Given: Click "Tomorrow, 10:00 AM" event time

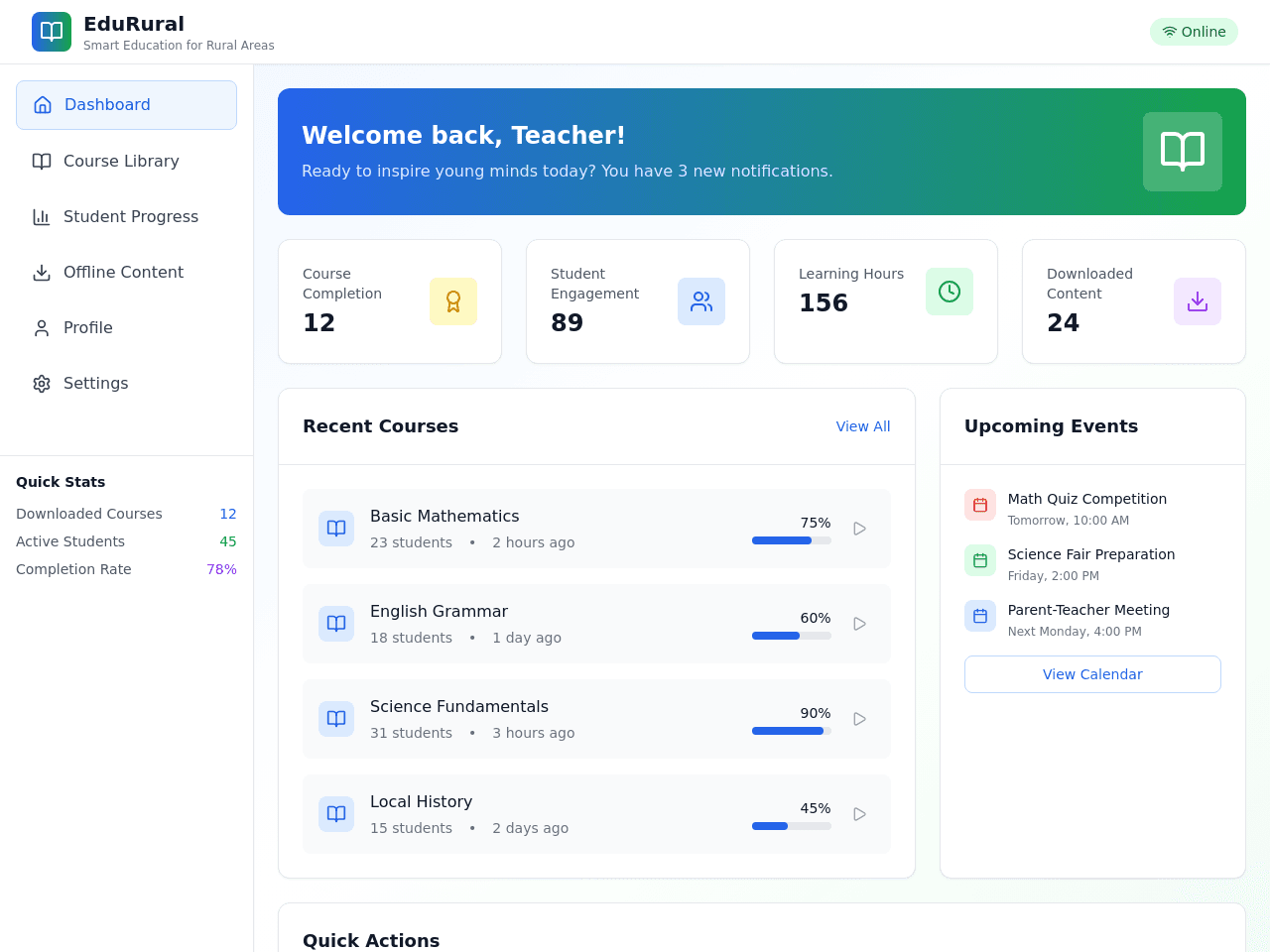Looking at the screenshot, I should pos(1069,521).
